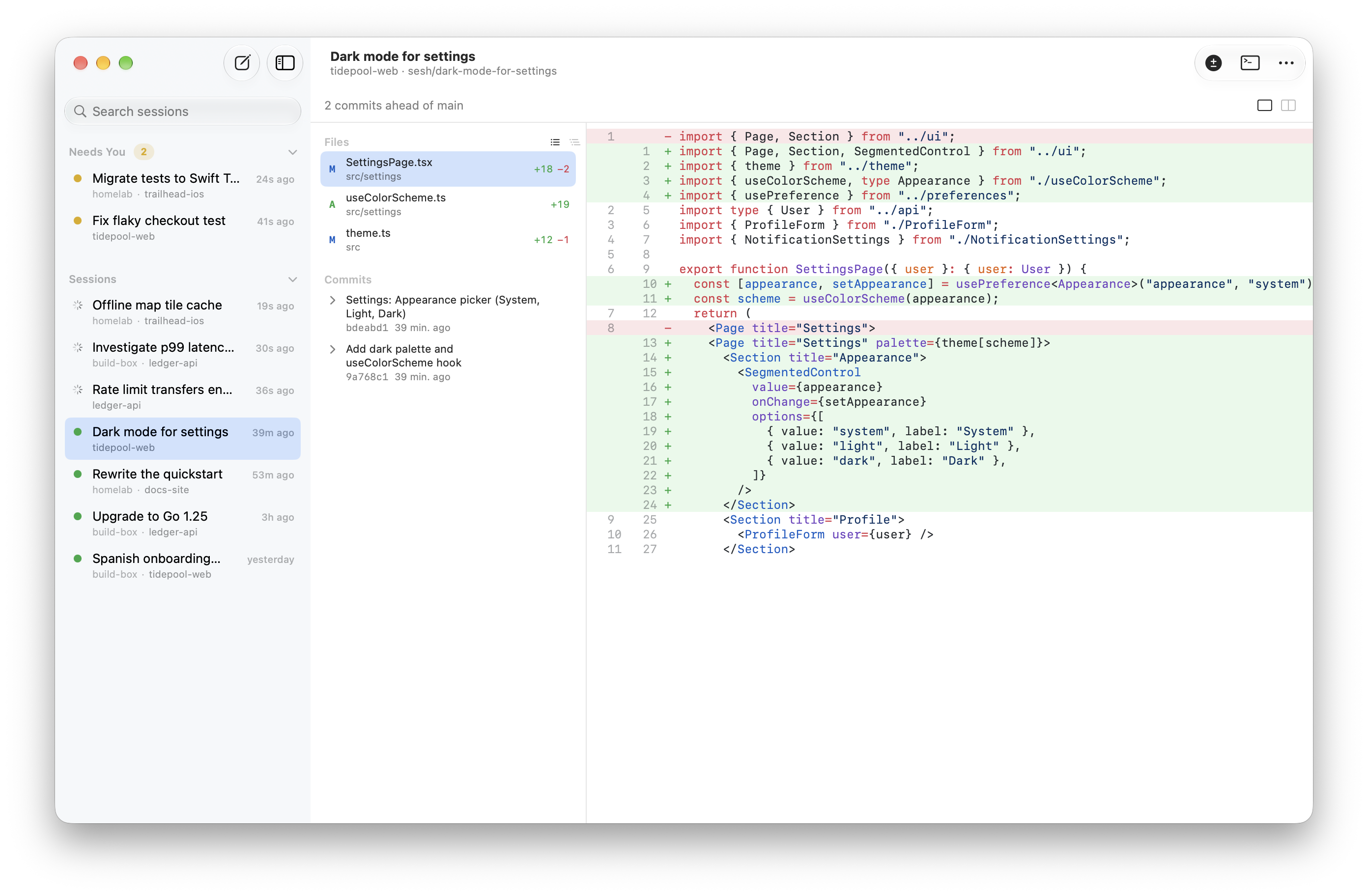The width and height of the screenshot is (1368, 896).
Task: Select Dark mode for settings session
Action: tap(183, 439)
